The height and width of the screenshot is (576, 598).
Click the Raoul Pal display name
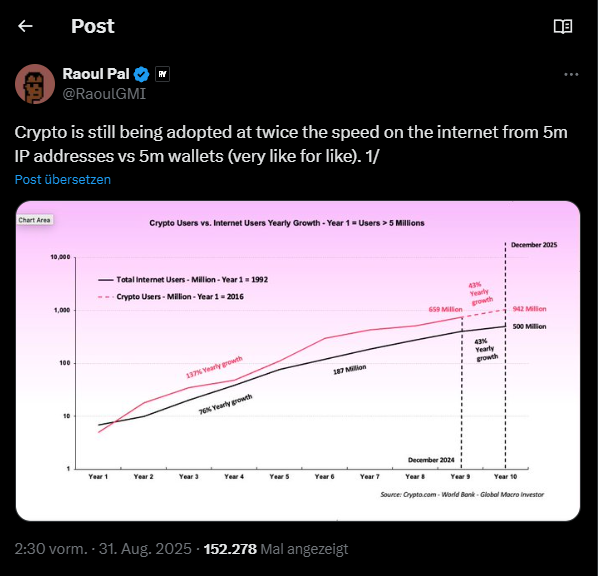tap(96, 74)
